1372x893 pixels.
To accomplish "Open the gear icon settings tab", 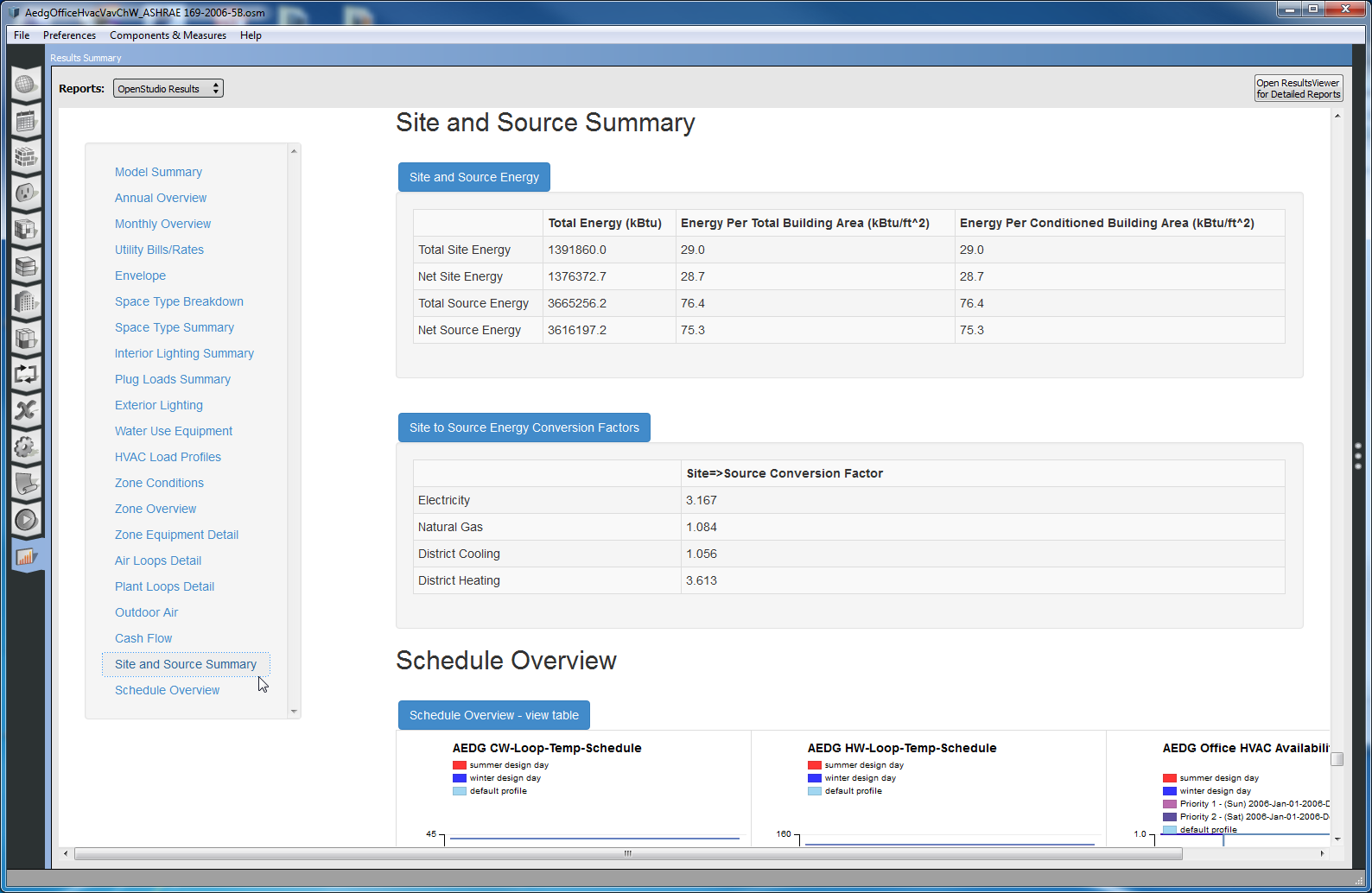I will [26, 447].
